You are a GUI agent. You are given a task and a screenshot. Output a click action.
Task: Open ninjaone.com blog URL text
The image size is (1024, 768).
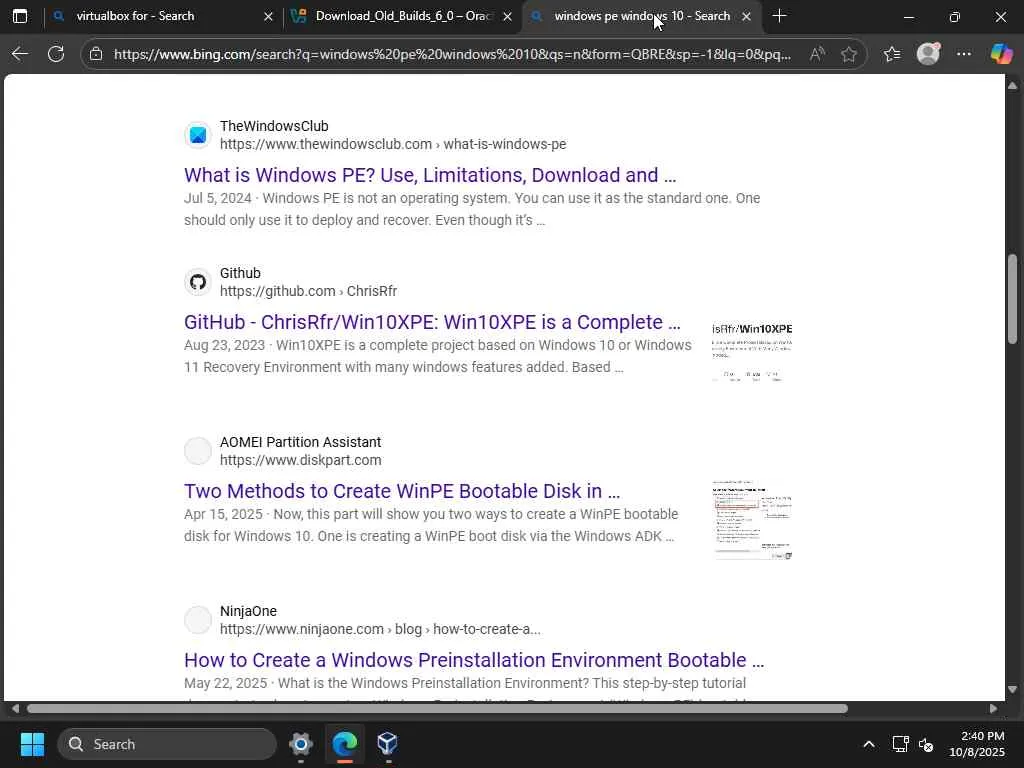tap(380, 630)
